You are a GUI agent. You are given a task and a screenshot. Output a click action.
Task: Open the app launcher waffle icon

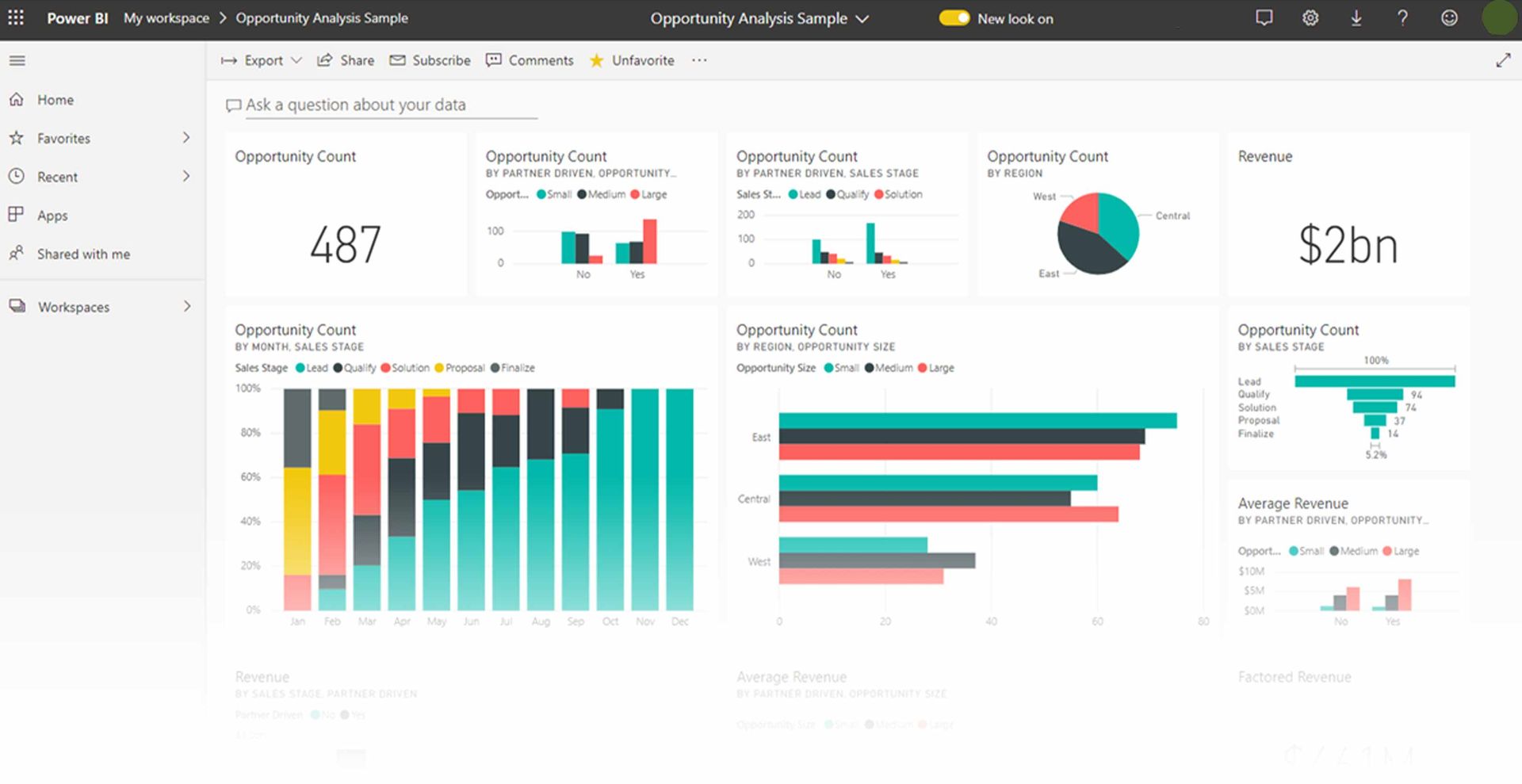coord(16,17)
